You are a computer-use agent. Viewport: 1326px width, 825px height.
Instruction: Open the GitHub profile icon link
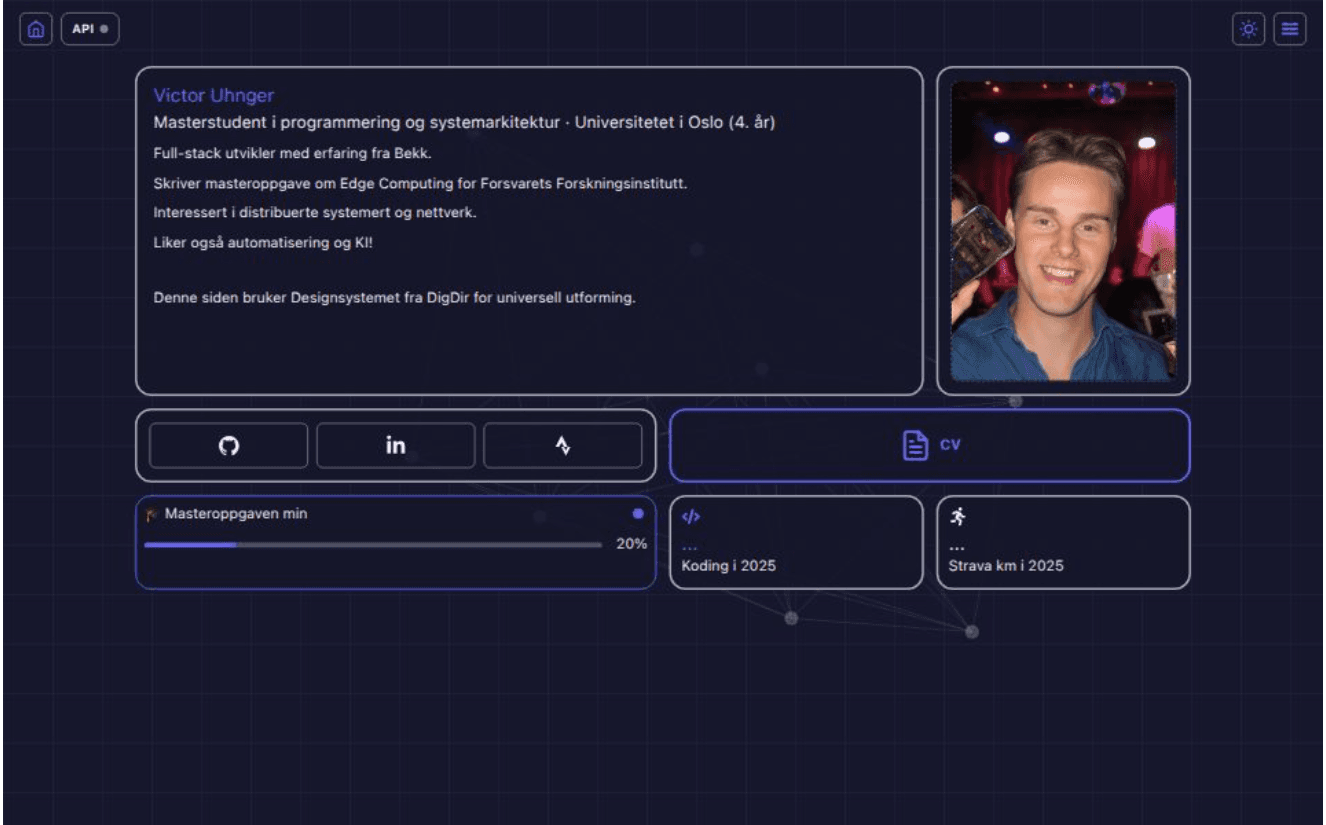(229, 446)
